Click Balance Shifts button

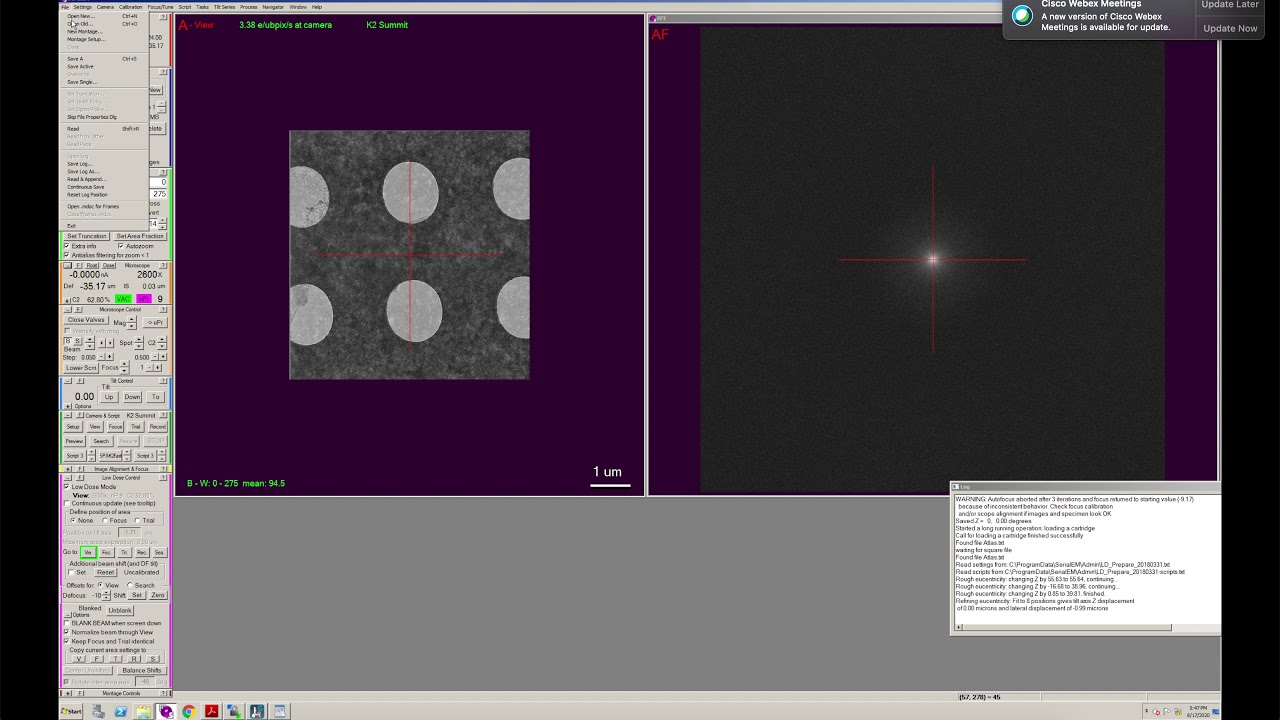(142, 670)
